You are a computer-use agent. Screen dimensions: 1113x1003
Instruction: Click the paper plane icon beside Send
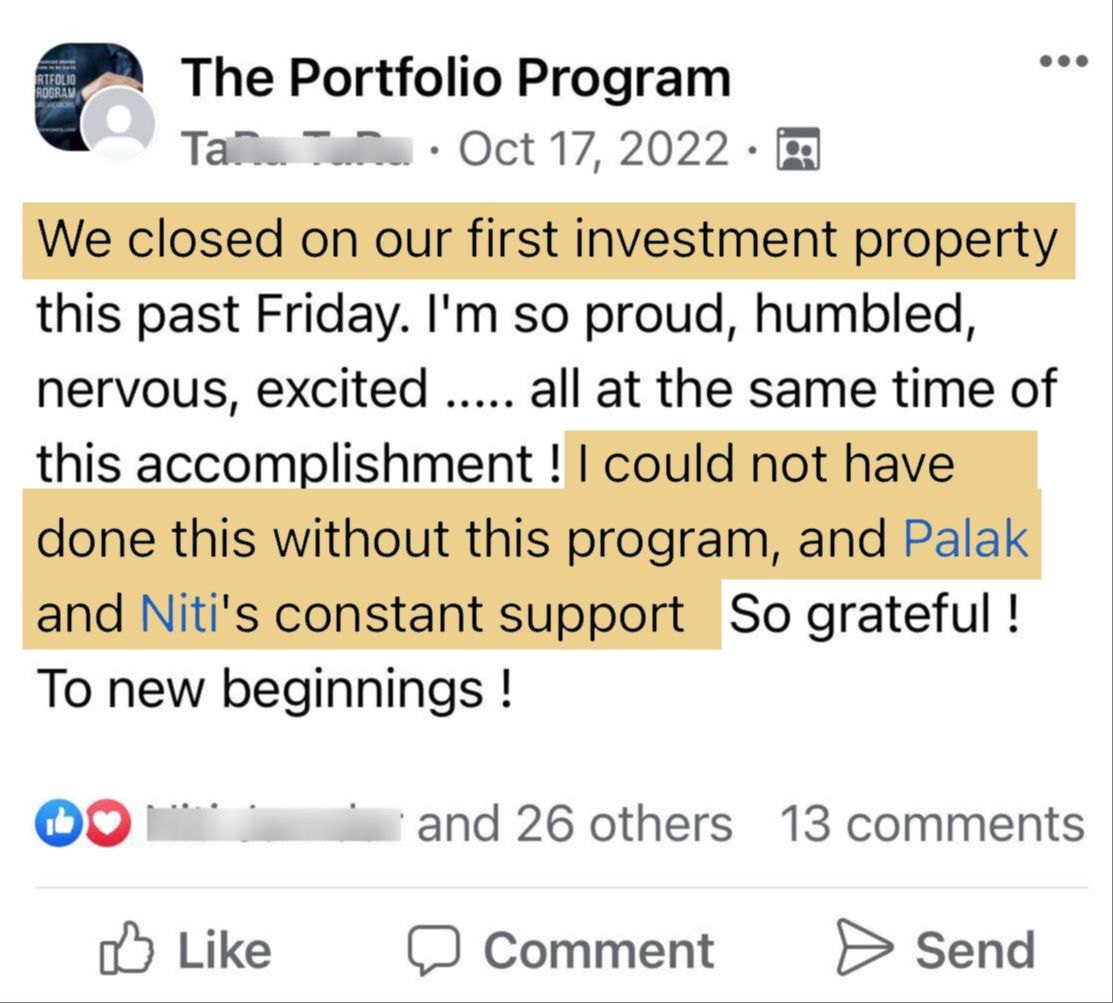(x=864, y=950)
